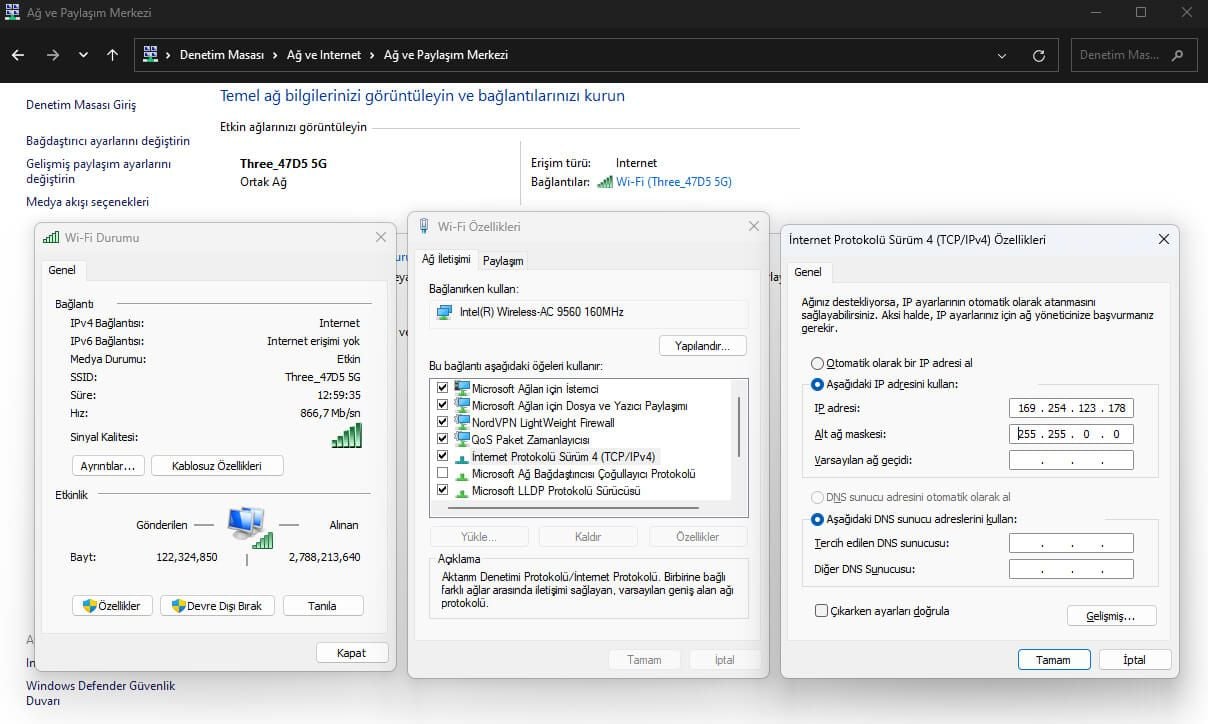Click the Wi-Fi signal bars connection icon

(x=604, y=182)
